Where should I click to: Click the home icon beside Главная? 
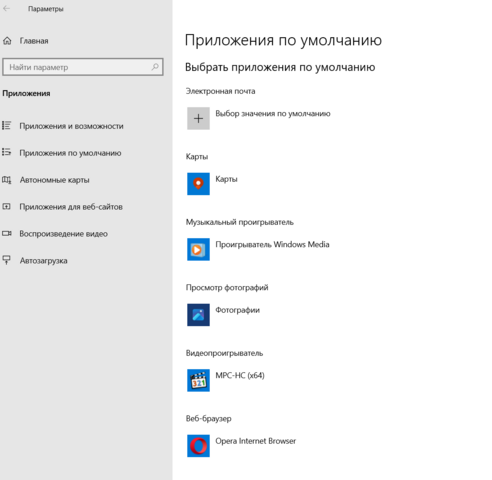tap(7, 41)
